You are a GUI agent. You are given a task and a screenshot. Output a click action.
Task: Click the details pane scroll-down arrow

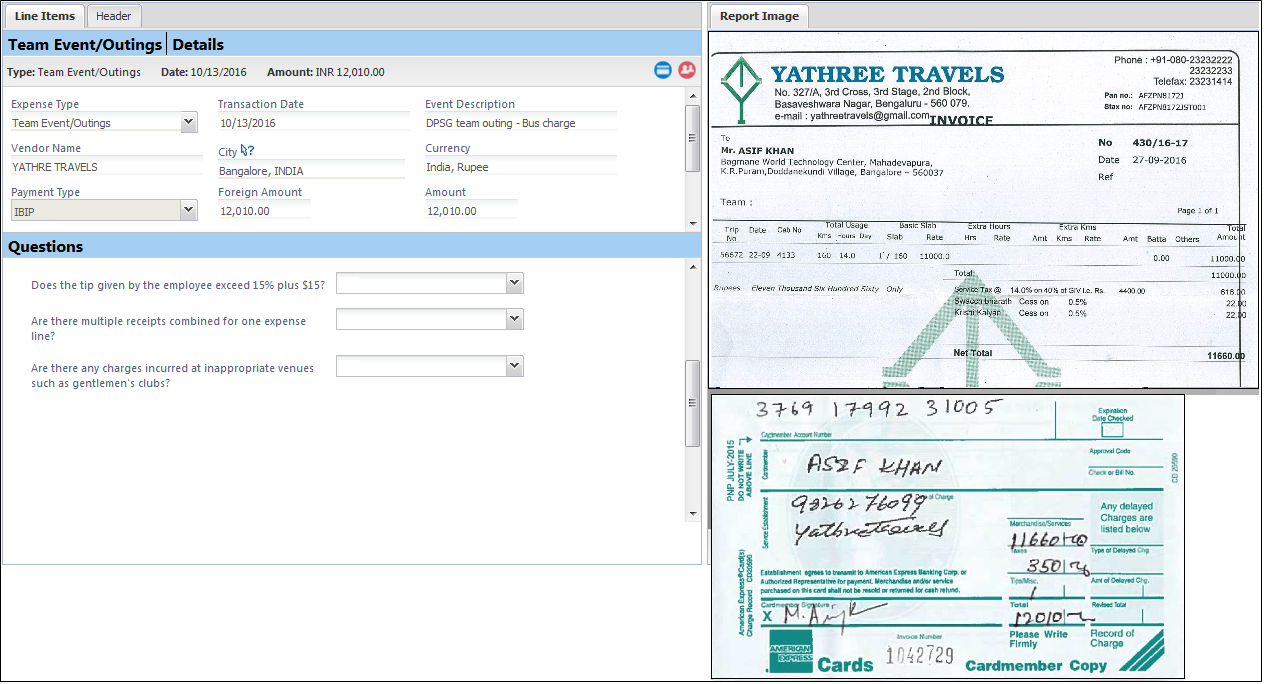click(x=692, y=224)
